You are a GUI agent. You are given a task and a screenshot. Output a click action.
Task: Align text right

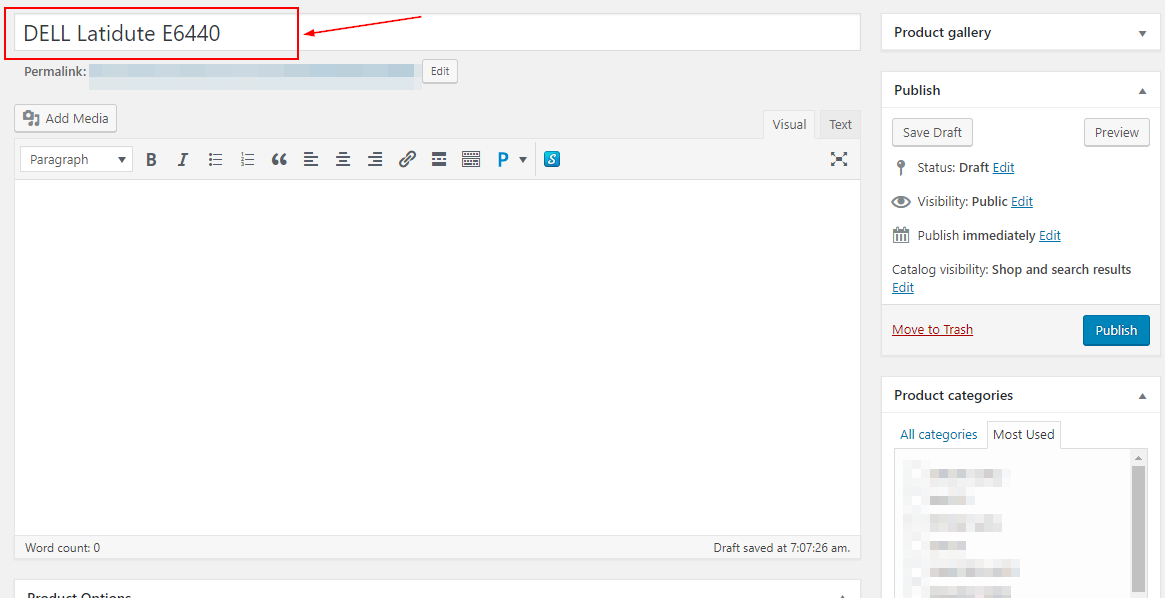[x=375, y=159]
